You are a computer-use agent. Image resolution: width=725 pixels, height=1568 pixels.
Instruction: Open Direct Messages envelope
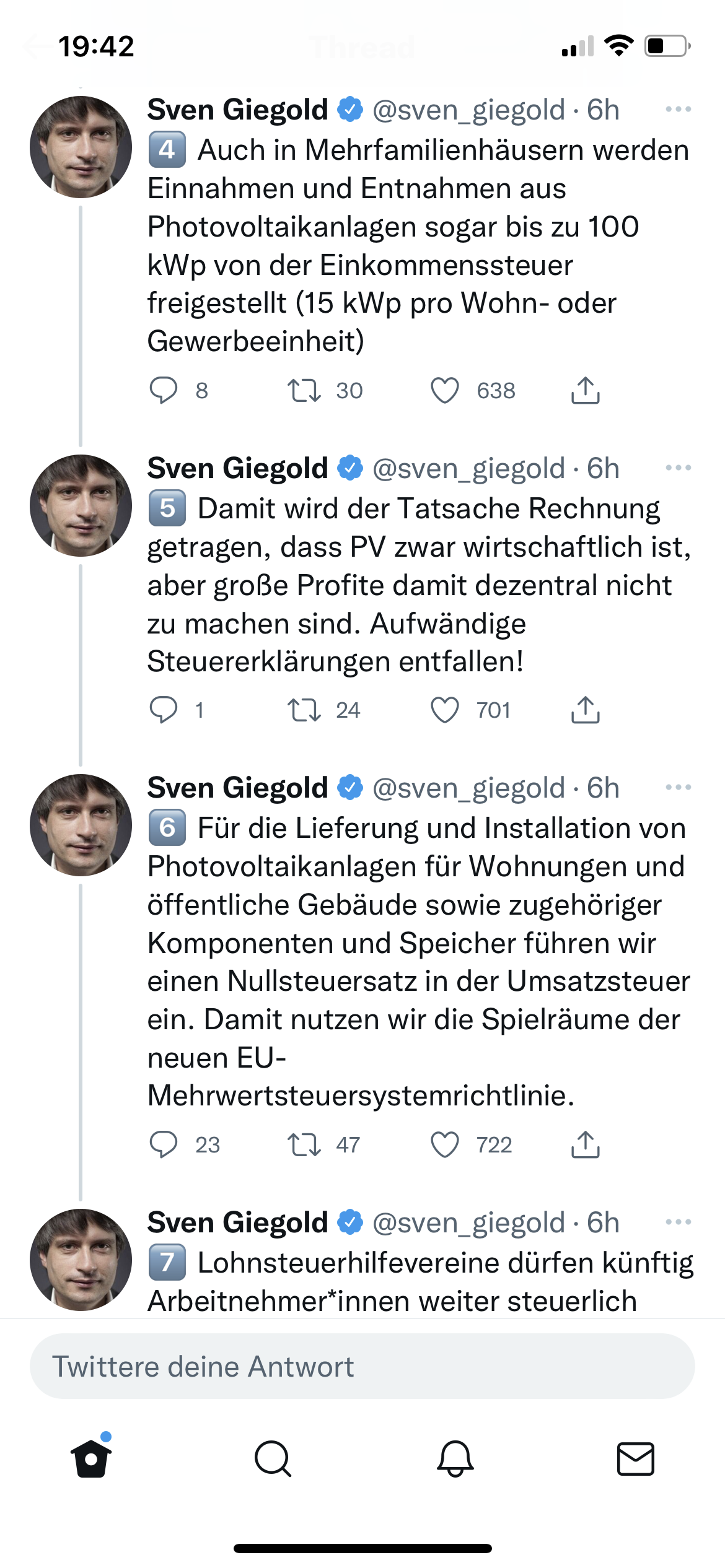coord(636,1459)
